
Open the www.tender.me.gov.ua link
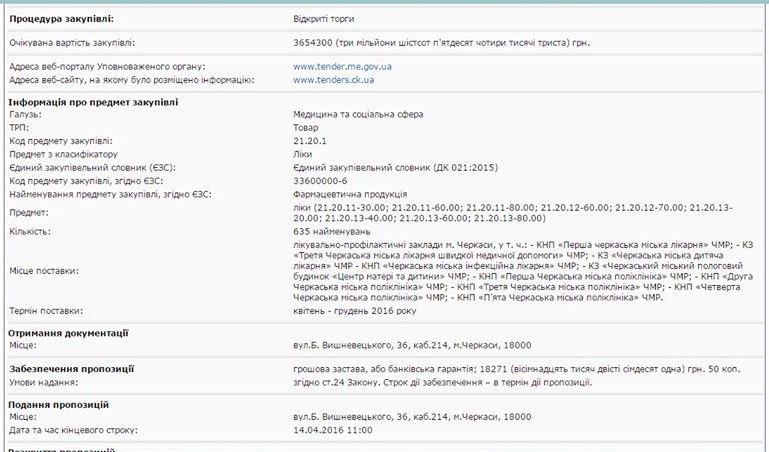pyautogui.click(x=342, y=67)
